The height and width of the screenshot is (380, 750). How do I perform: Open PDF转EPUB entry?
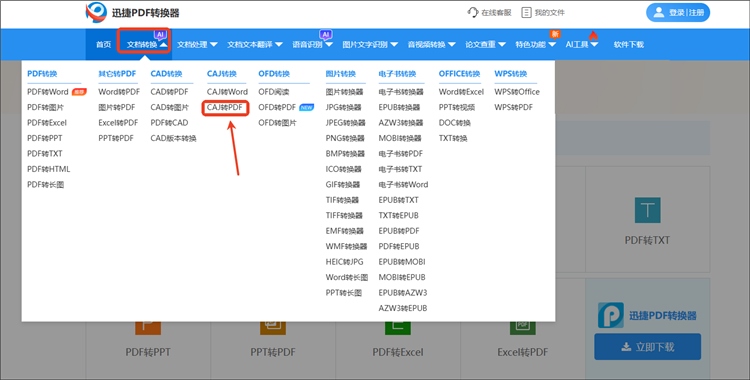click(399, 246)
